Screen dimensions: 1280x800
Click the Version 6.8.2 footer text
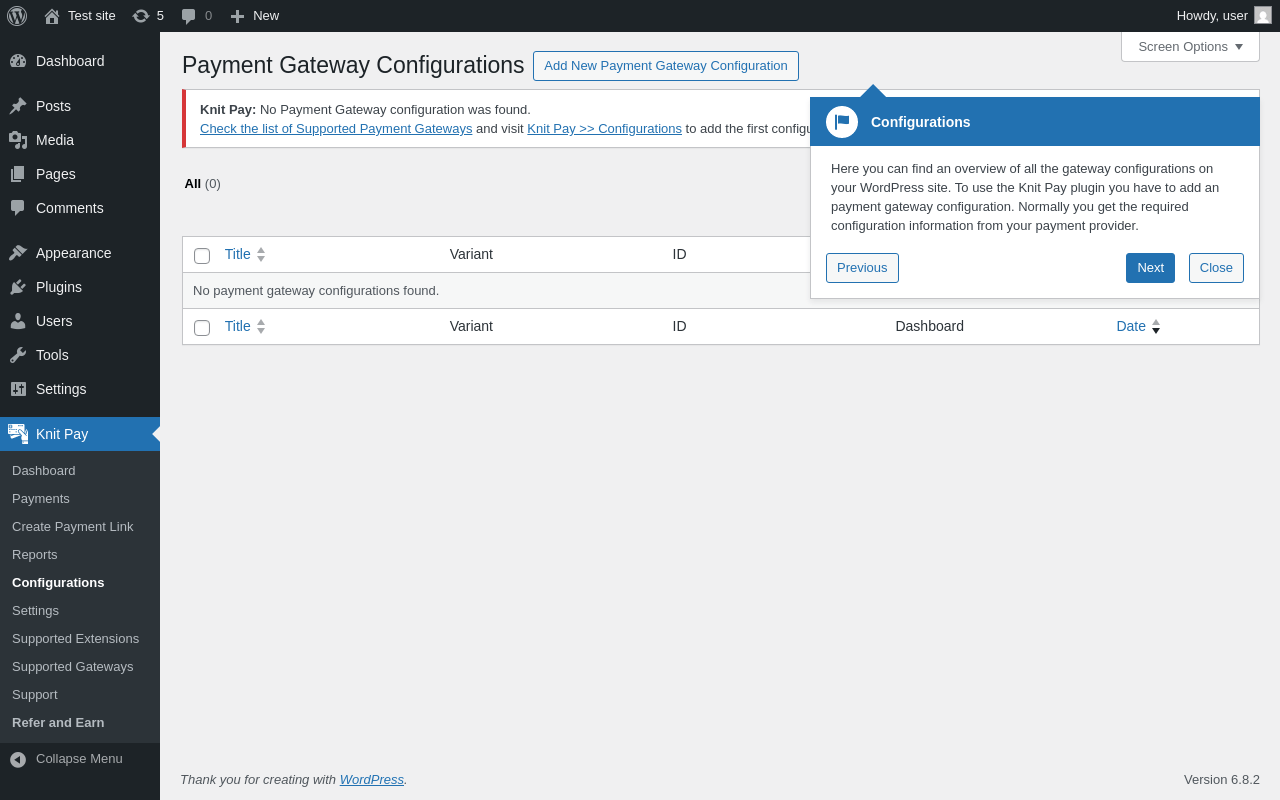coord(1222,780)
